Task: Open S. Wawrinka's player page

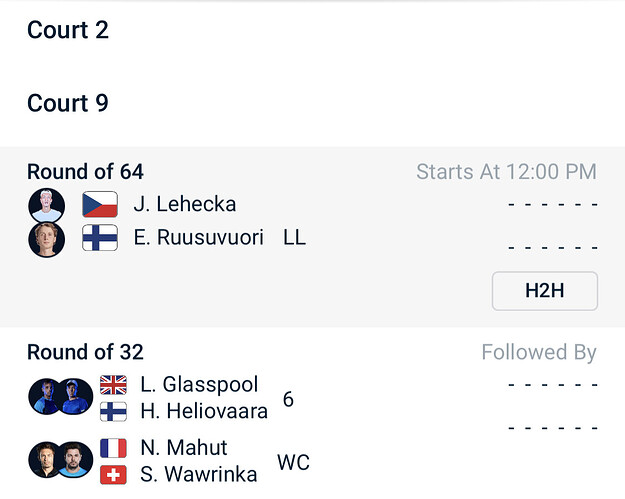Action: (199, 474)
